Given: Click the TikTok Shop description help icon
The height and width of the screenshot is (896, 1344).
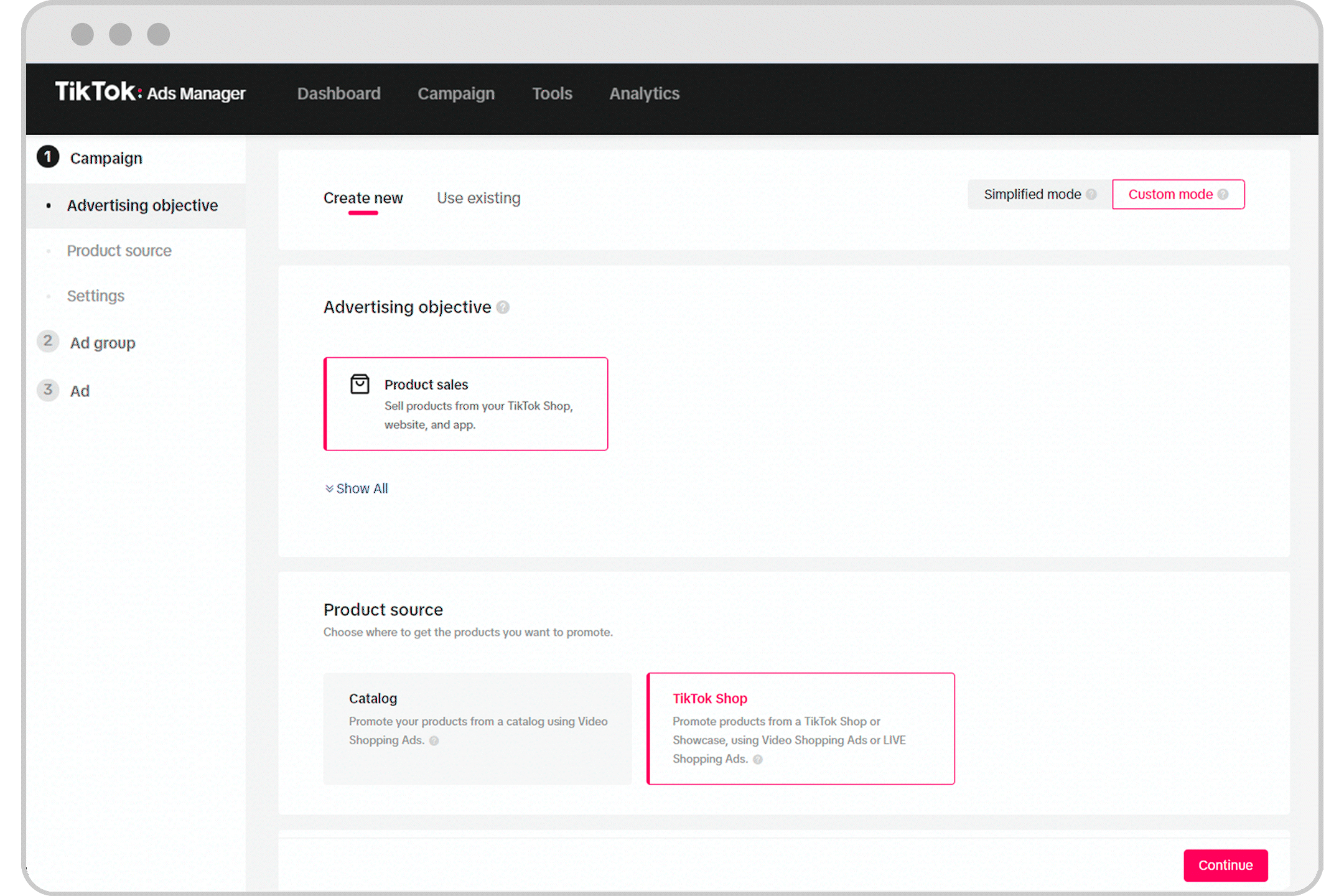Looking at the screenshot, I should tap(758, 759).
